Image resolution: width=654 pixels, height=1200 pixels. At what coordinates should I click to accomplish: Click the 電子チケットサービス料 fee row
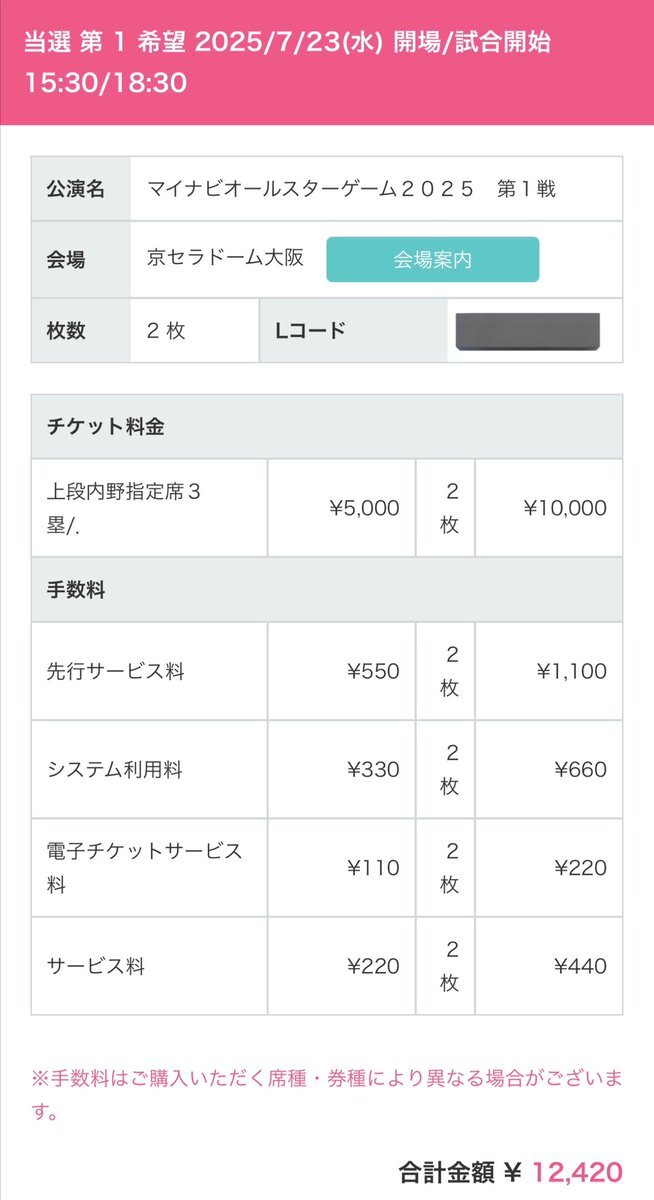[327, 868]
